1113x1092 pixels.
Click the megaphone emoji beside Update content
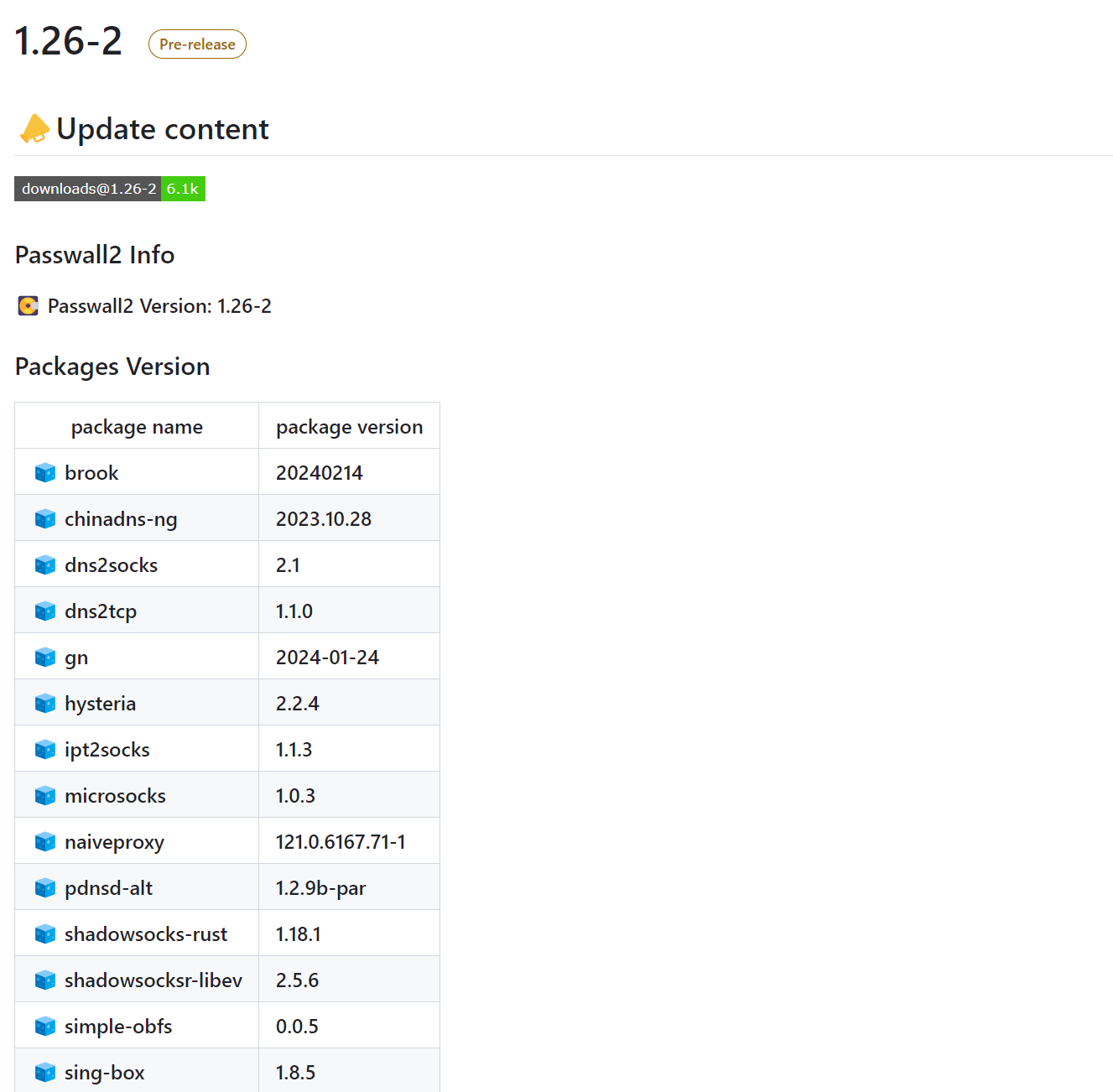[x=34, y=129]
